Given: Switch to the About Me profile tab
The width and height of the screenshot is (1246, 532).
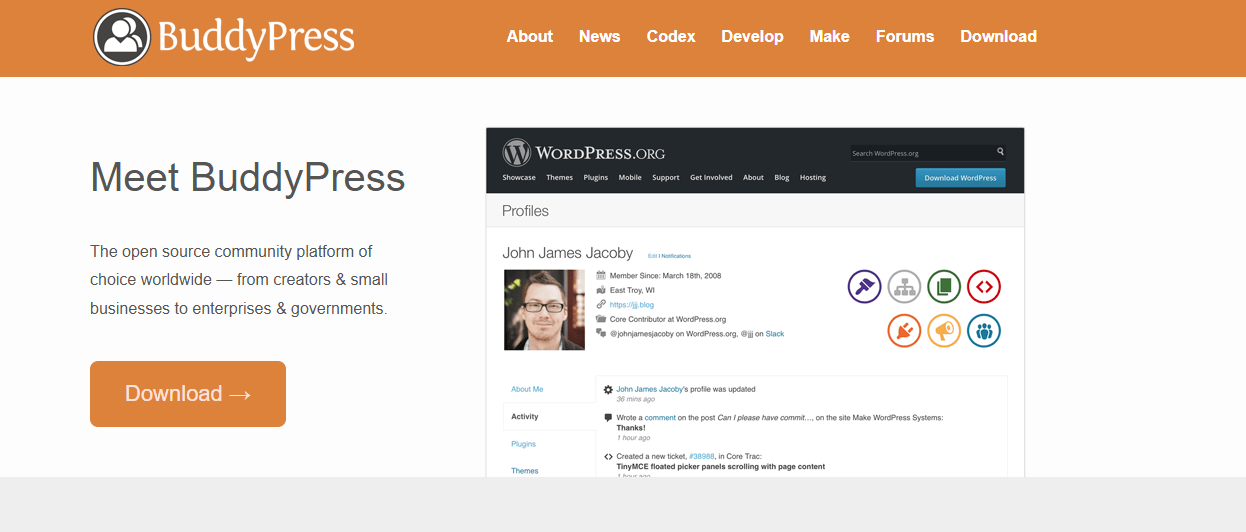Looking at the screenshot, I should click(x=527, y=389).
